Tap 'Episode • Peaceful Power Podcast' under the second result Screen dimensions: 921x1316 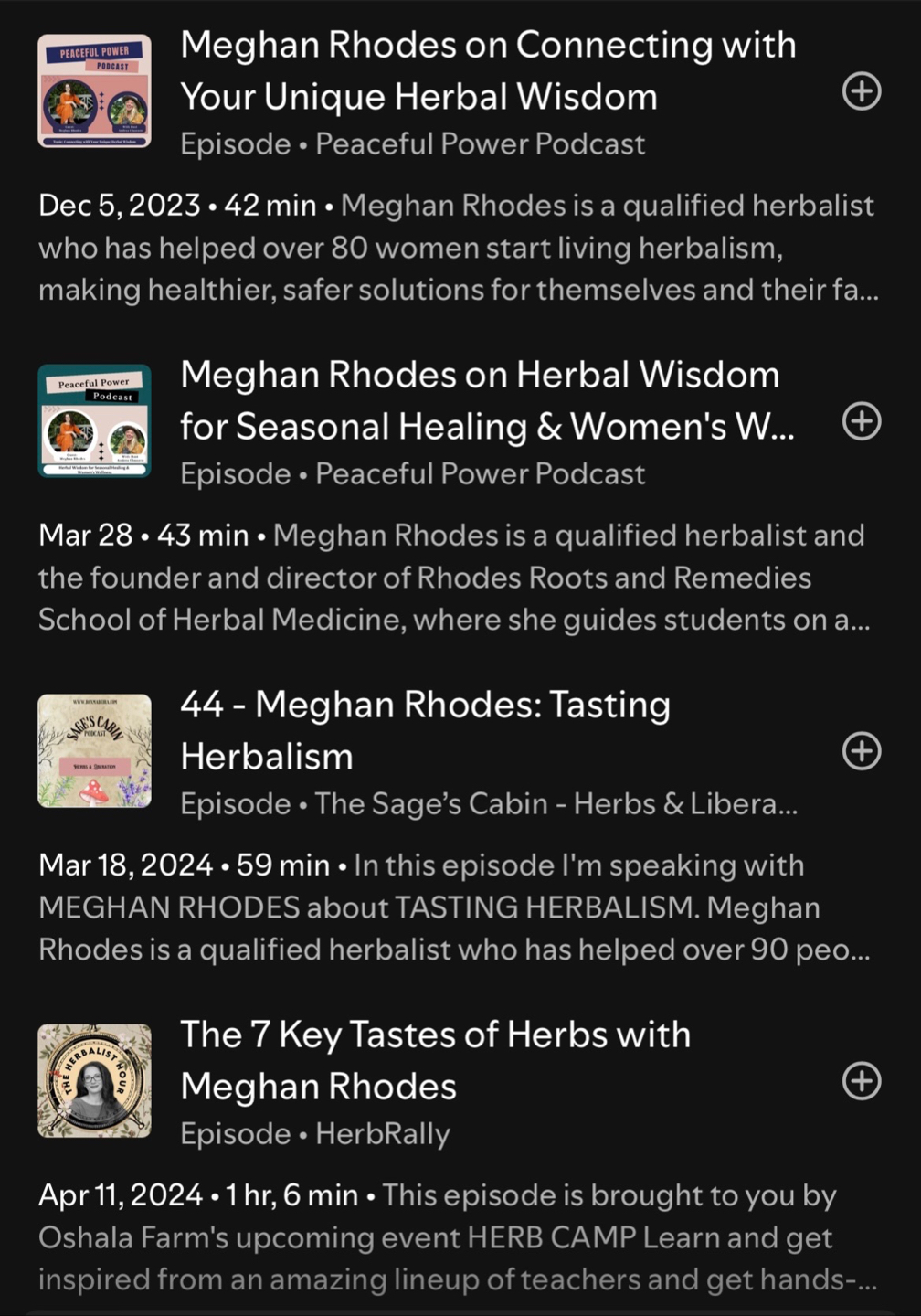(412, 474)
